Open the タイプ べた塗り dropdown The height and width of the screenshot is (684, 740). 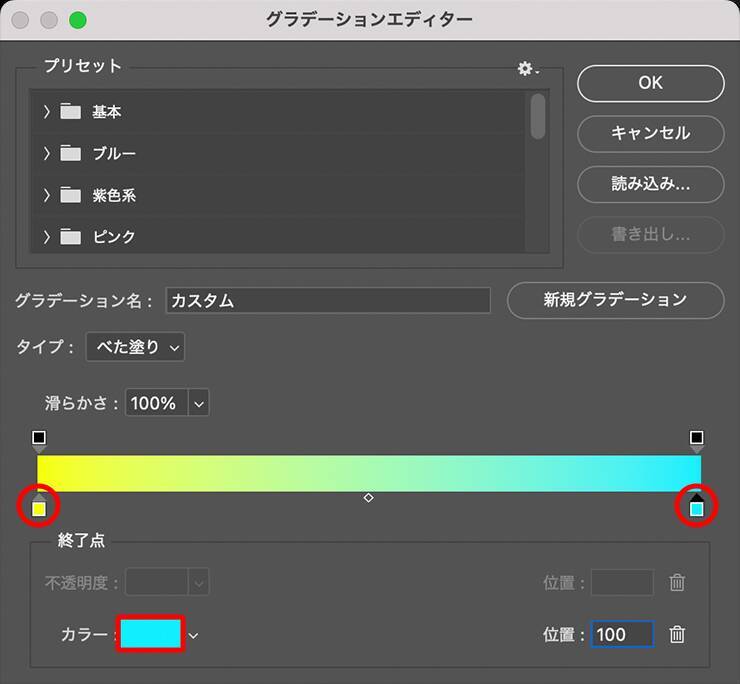pos(135,347)
